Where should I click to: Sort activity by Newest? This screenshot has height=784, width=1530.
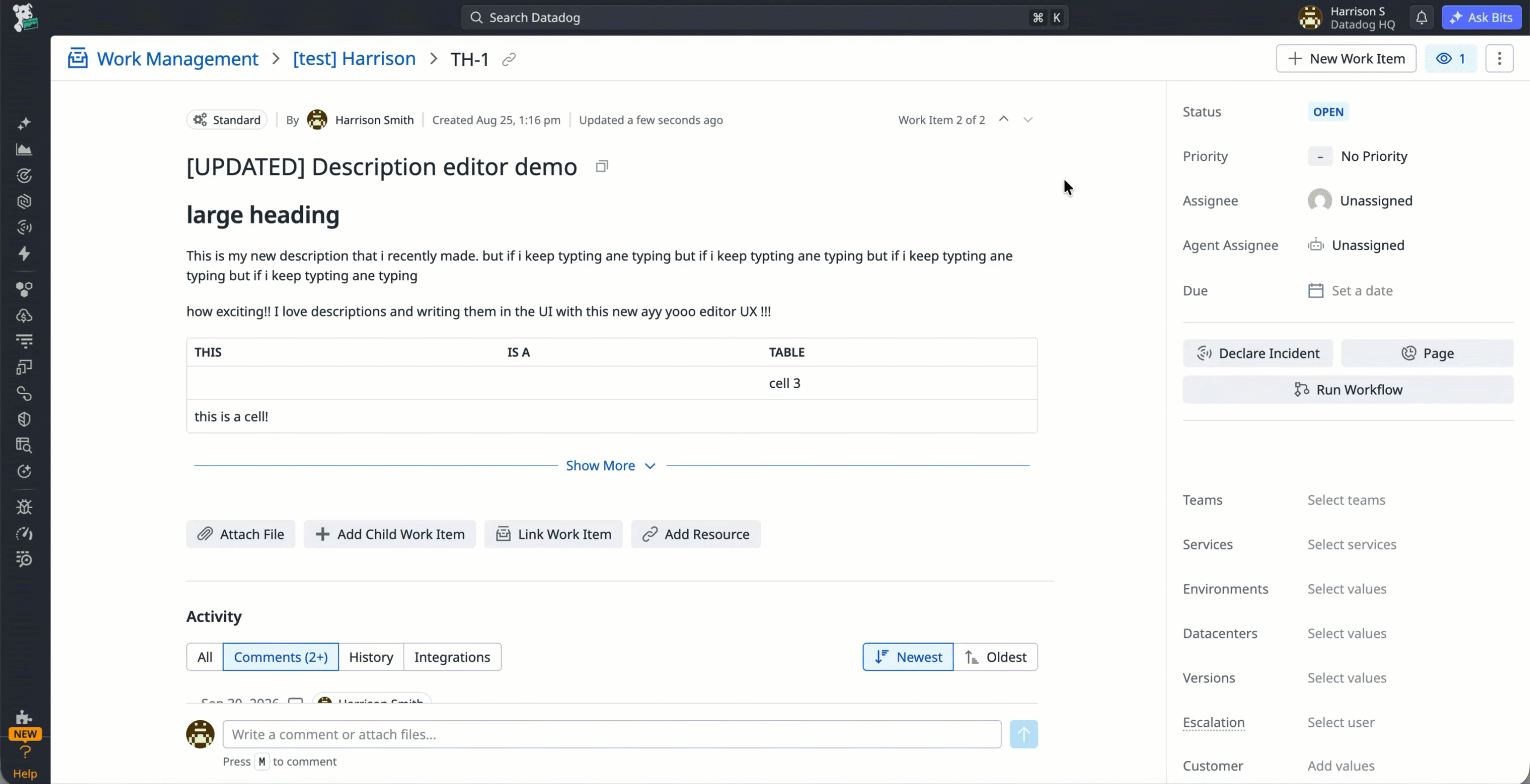click(908, 657)
